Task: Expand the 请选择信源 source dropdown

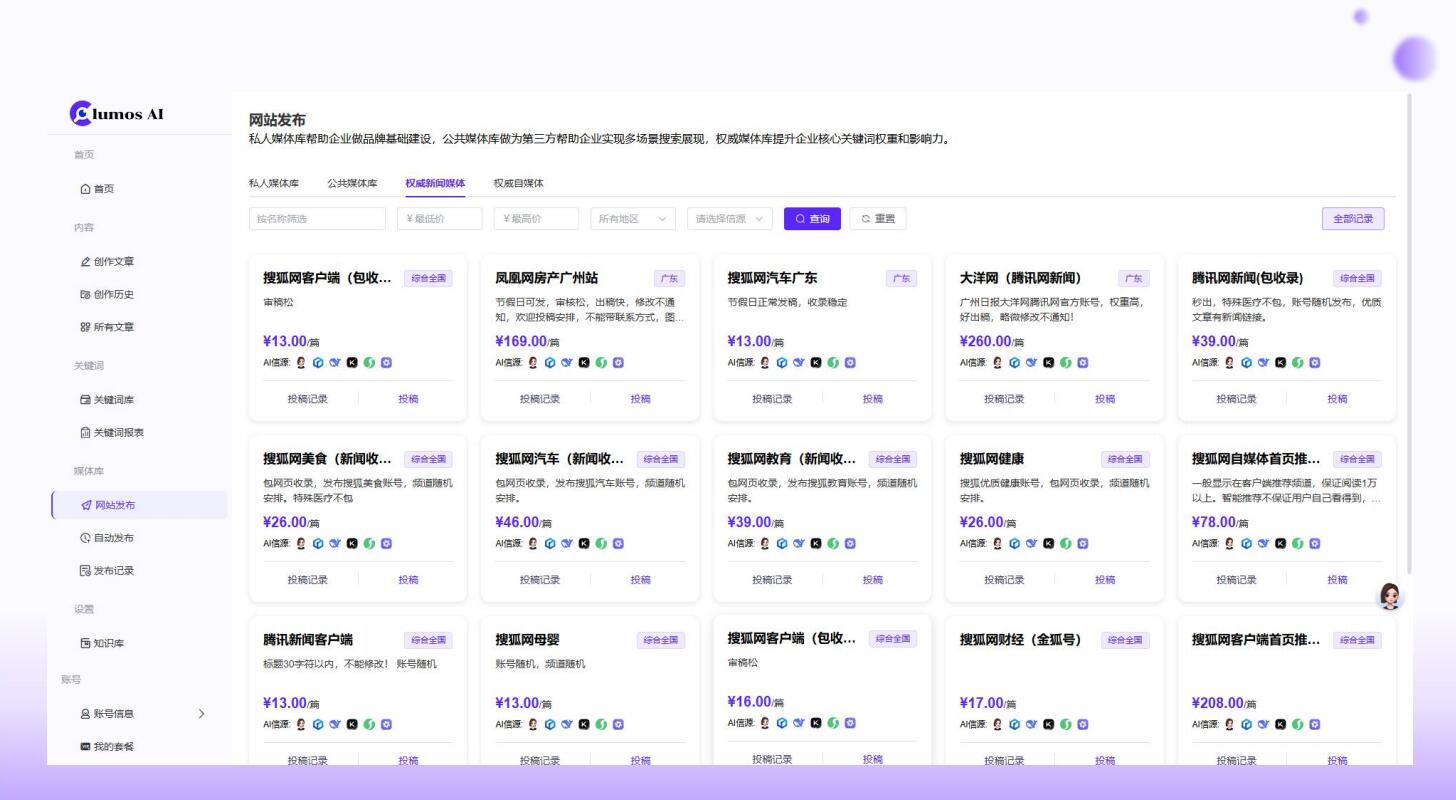Action: coord(729,218)
